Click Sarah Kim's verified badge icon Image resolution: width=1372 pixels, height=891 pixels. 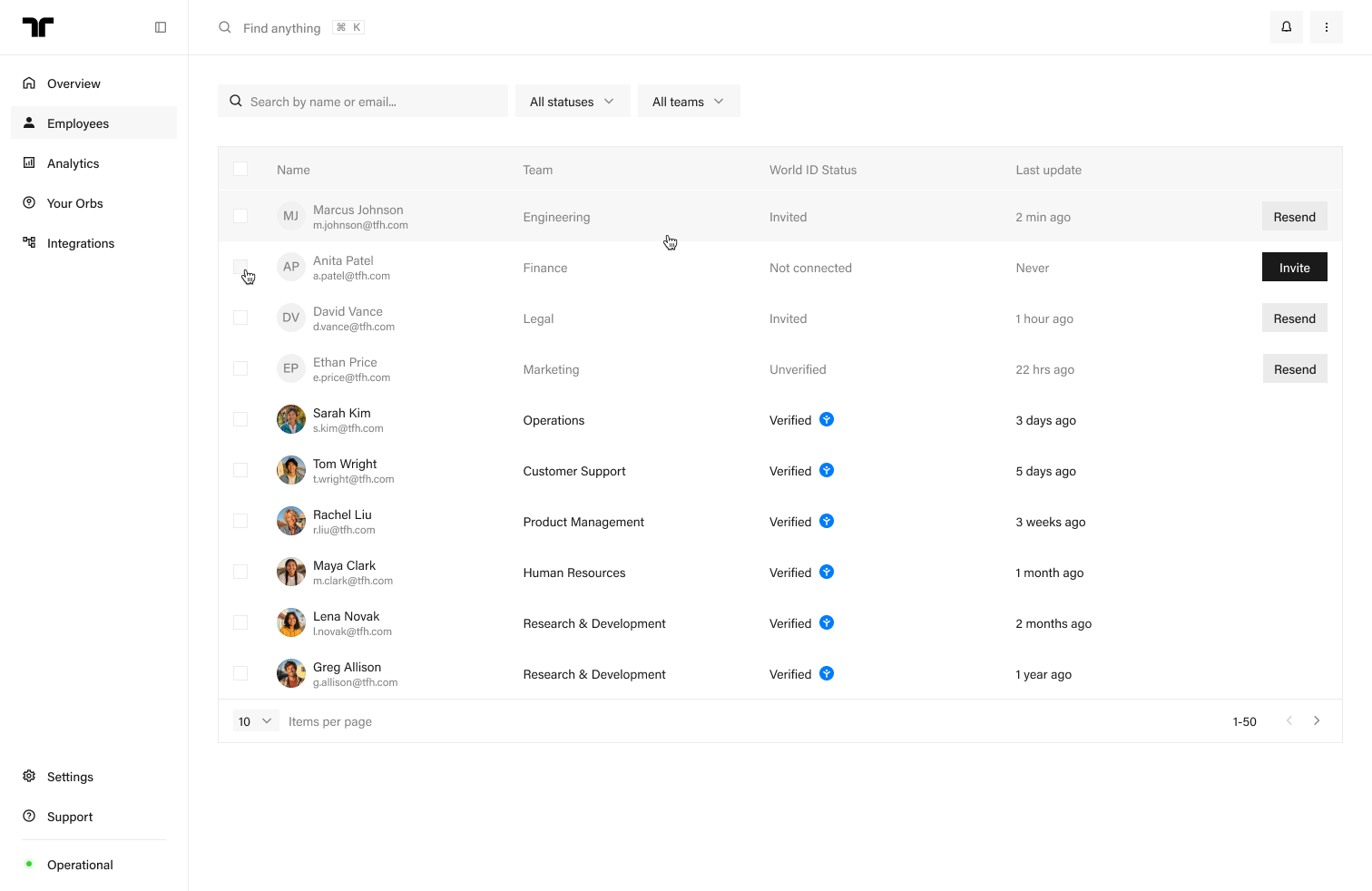pyautogui.click(x=827, y=419)
